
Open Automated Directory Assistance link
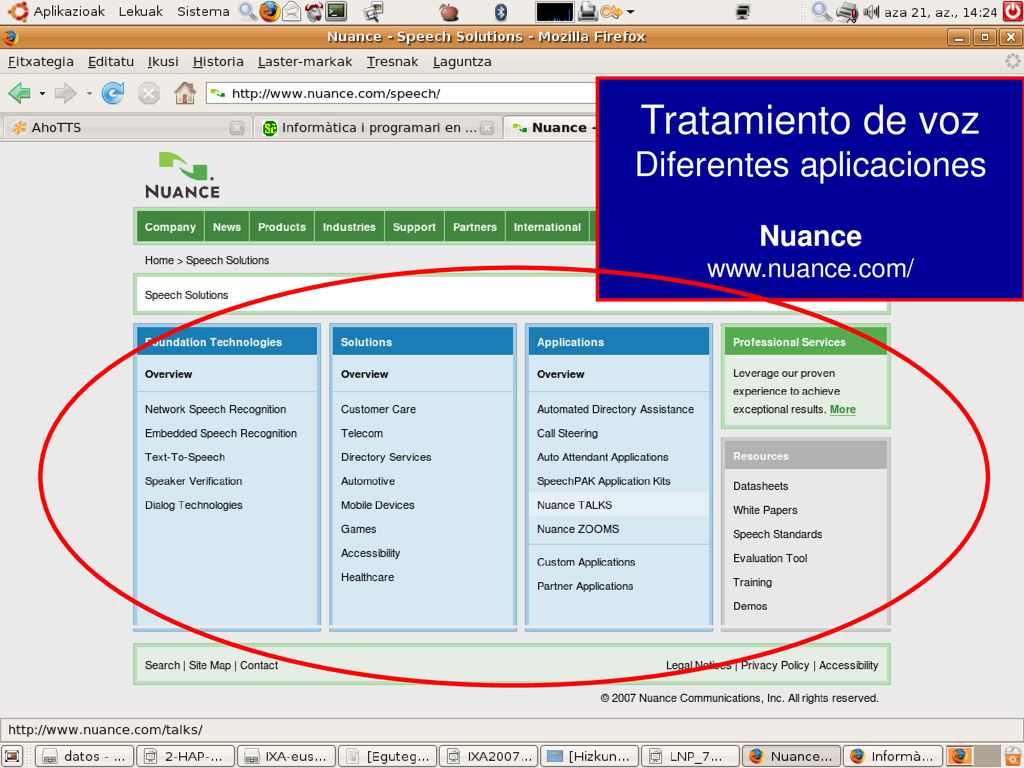click(x=615, y=409)
